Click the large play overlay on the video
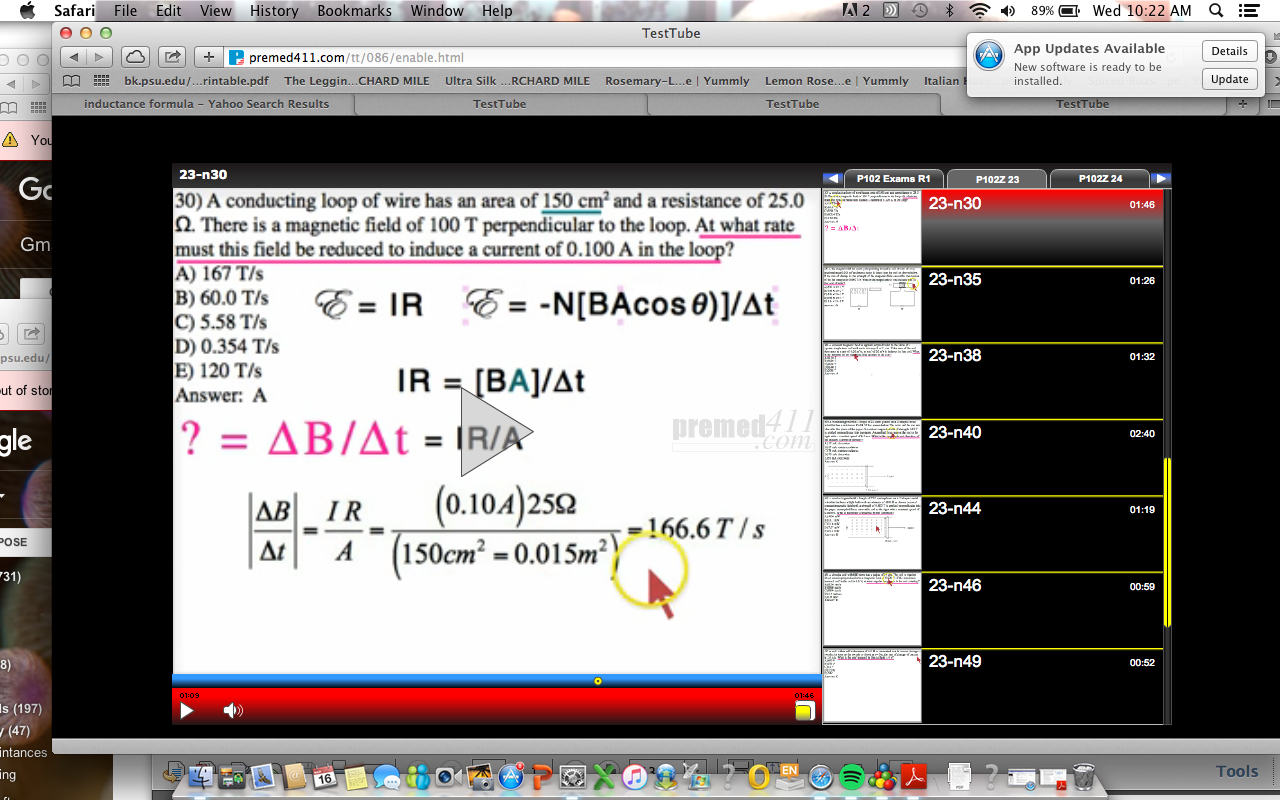The width and height of the screenshot is (1280, 800). click(x=495, y=432)
